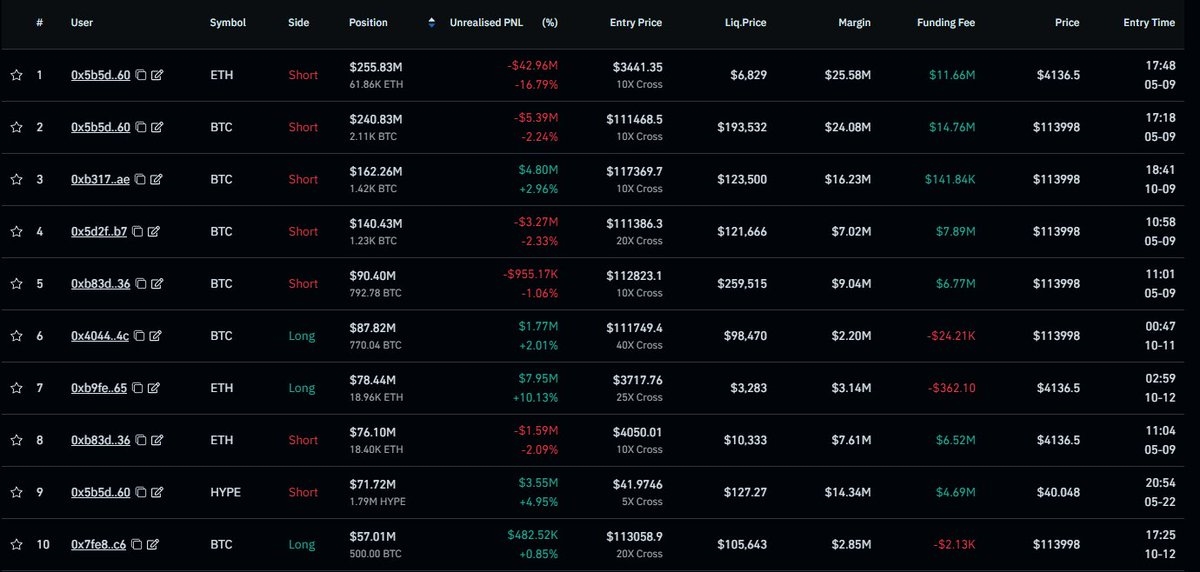
Task: Toggle star on row 10 BTC long
Action: [x=16, y=544]
